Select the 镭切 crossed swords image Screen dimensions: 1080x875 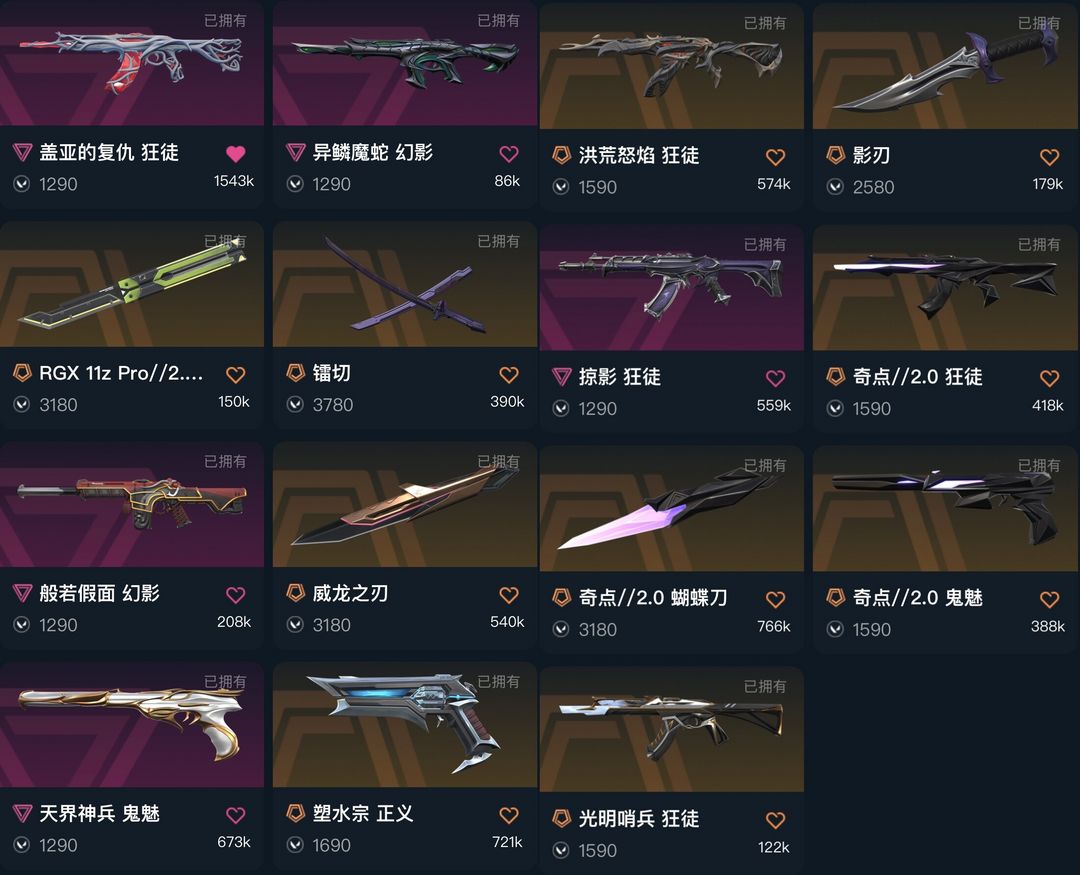[405, 284]
